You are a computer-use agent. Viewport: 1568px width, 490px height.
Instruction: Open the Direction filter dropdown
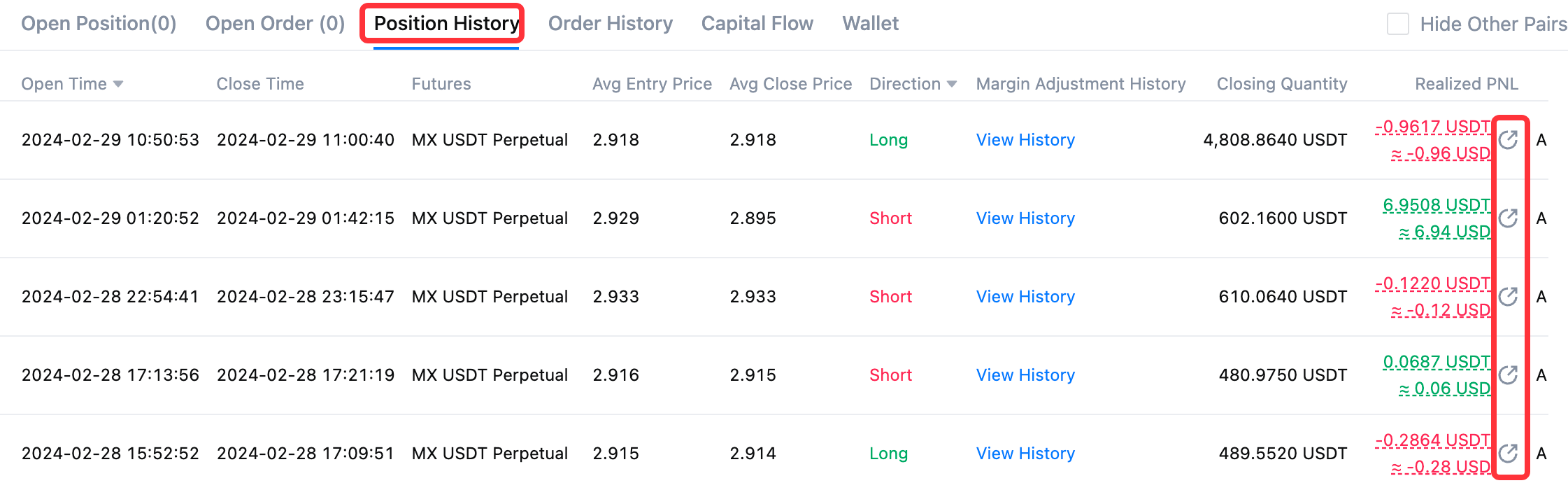click(x=952, y=84)
